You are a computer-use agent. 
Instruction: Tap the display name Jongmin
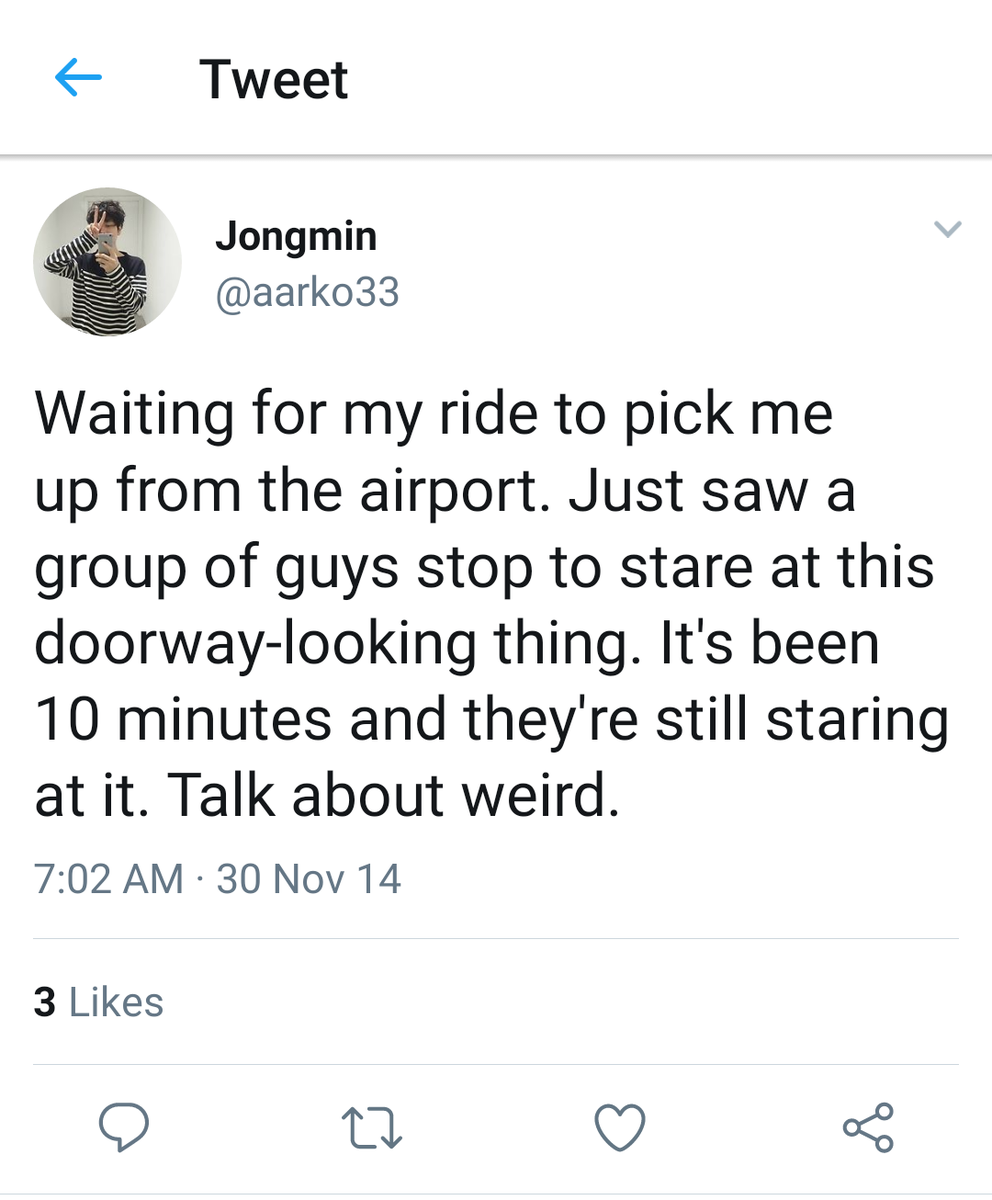coord(296,237)
